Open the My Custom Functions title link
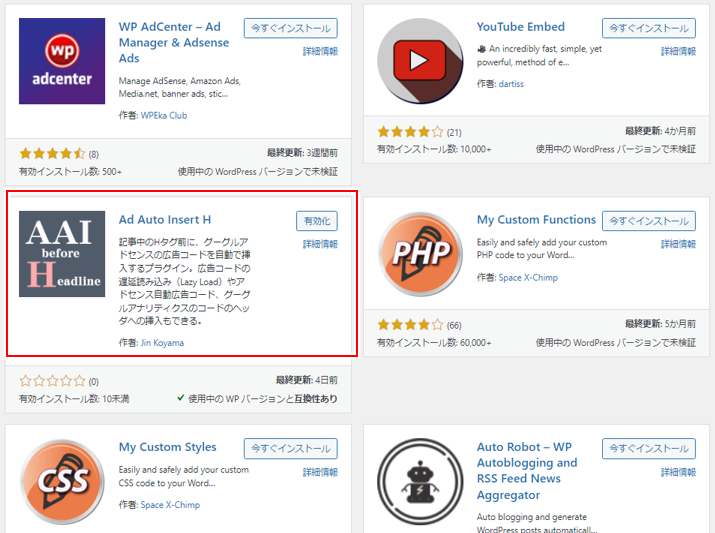Viewport: 715px width, 533px height. click(536, 220)
